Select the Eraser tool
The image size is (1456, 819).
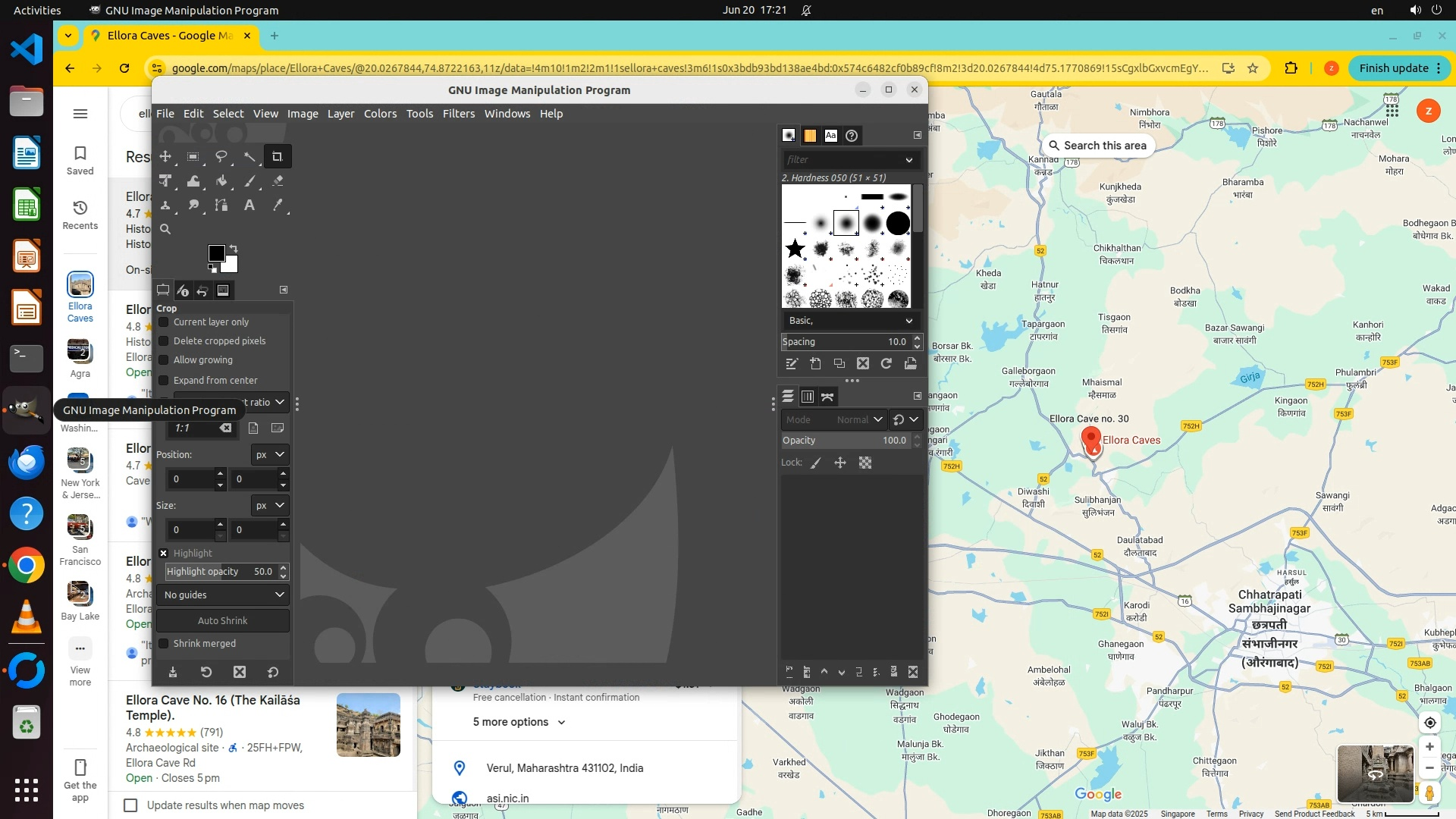(x=278, y=181)
